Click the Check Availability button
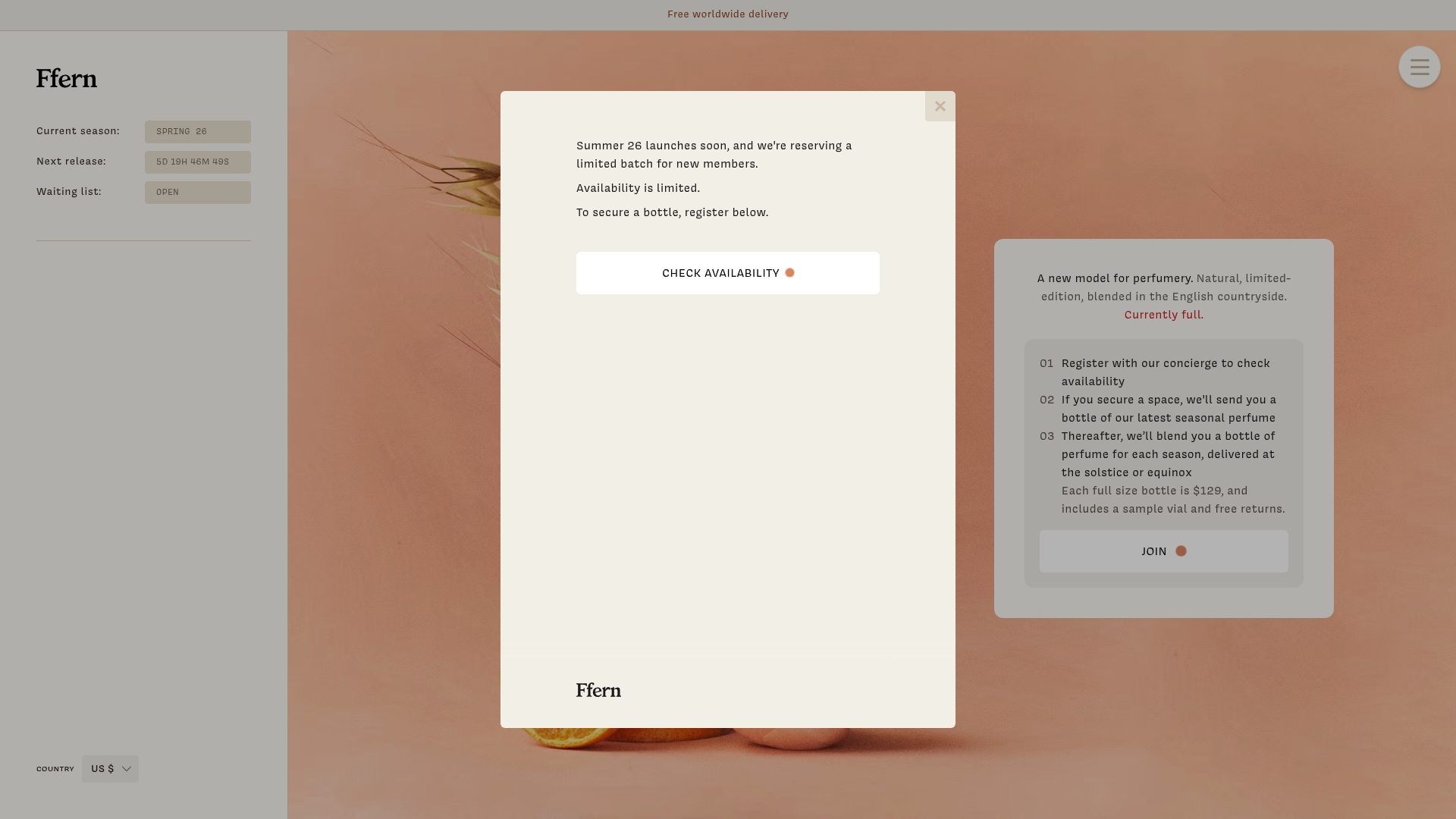 pos(728,273)
